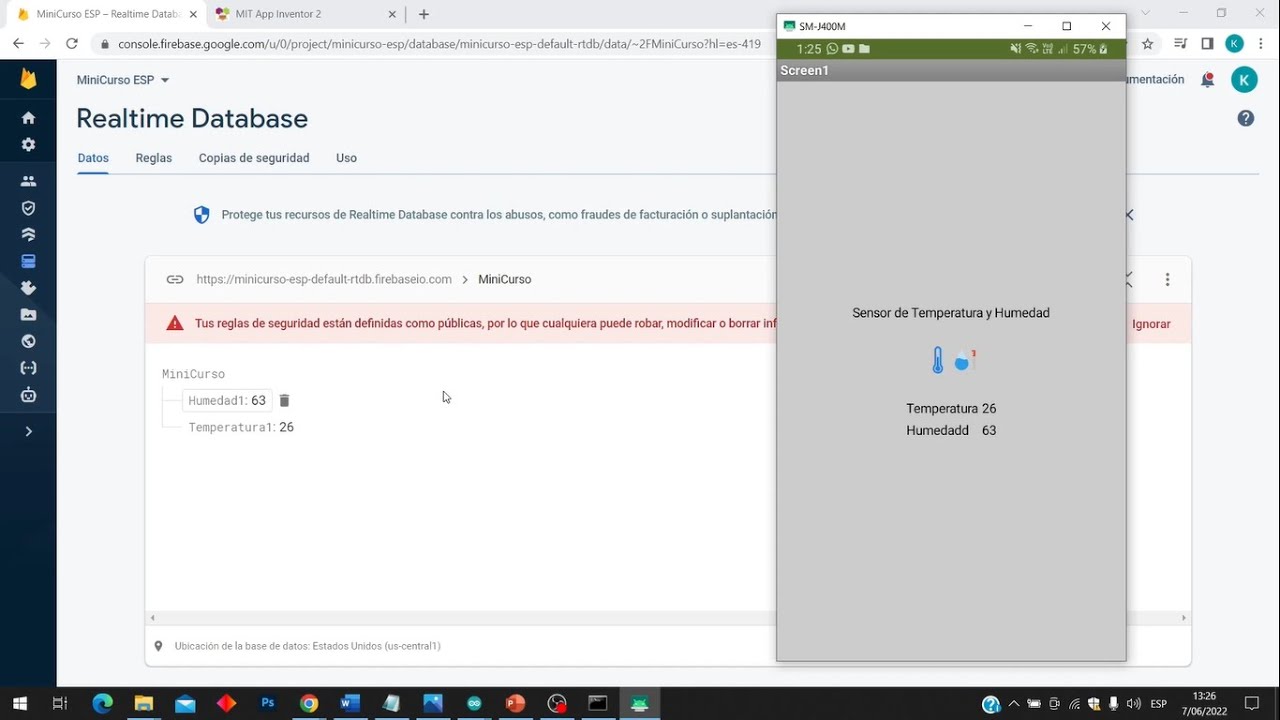Open App Check shield icon in sidebar

point(28,208)
